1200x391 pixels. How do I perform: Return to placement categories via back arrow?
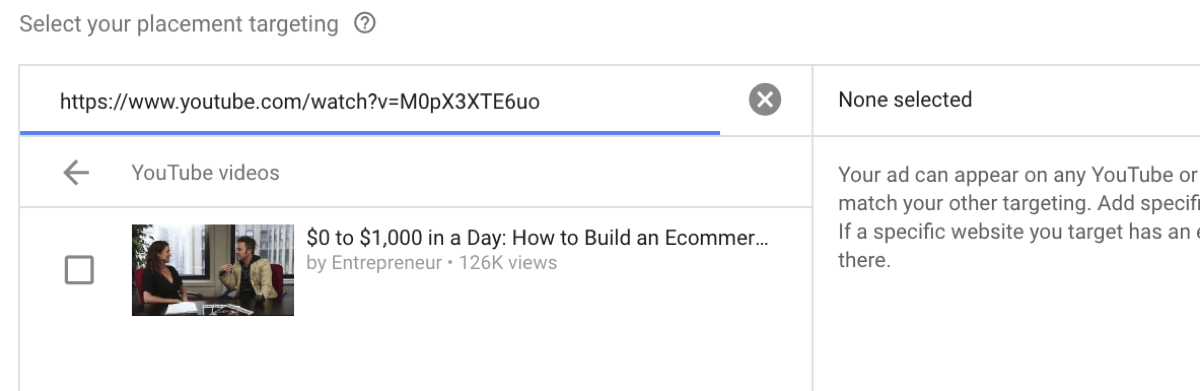pyautogui.click(x=76, y=173)
